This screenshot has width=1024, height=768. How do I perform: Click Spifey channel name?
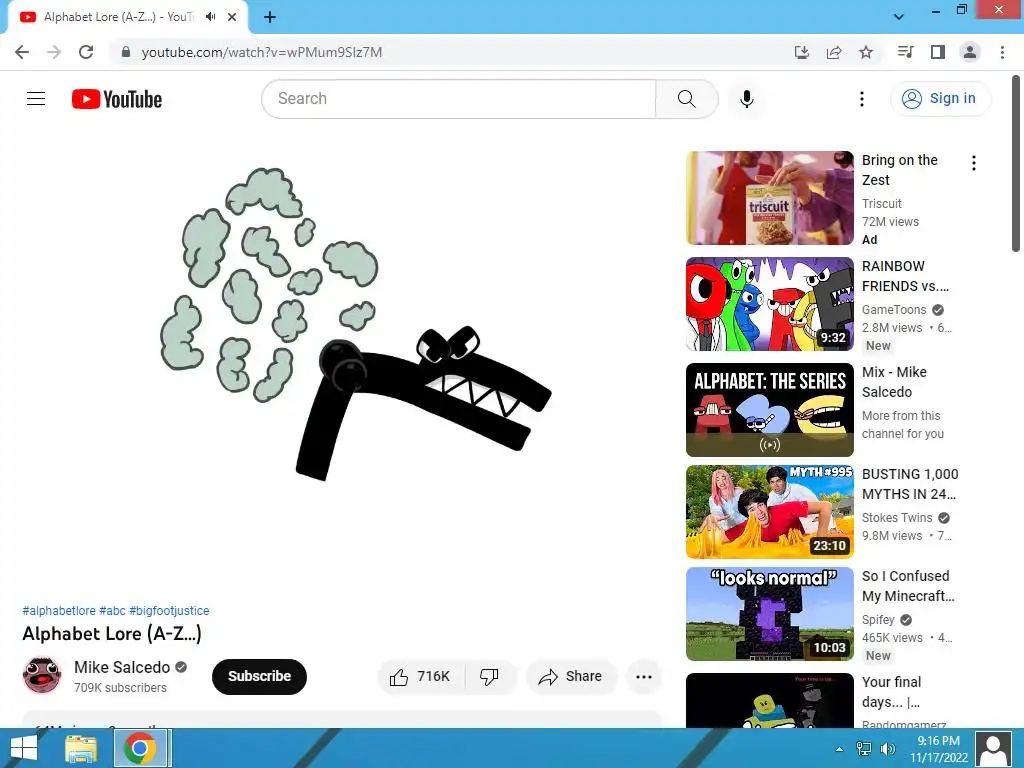click(878, 619)
